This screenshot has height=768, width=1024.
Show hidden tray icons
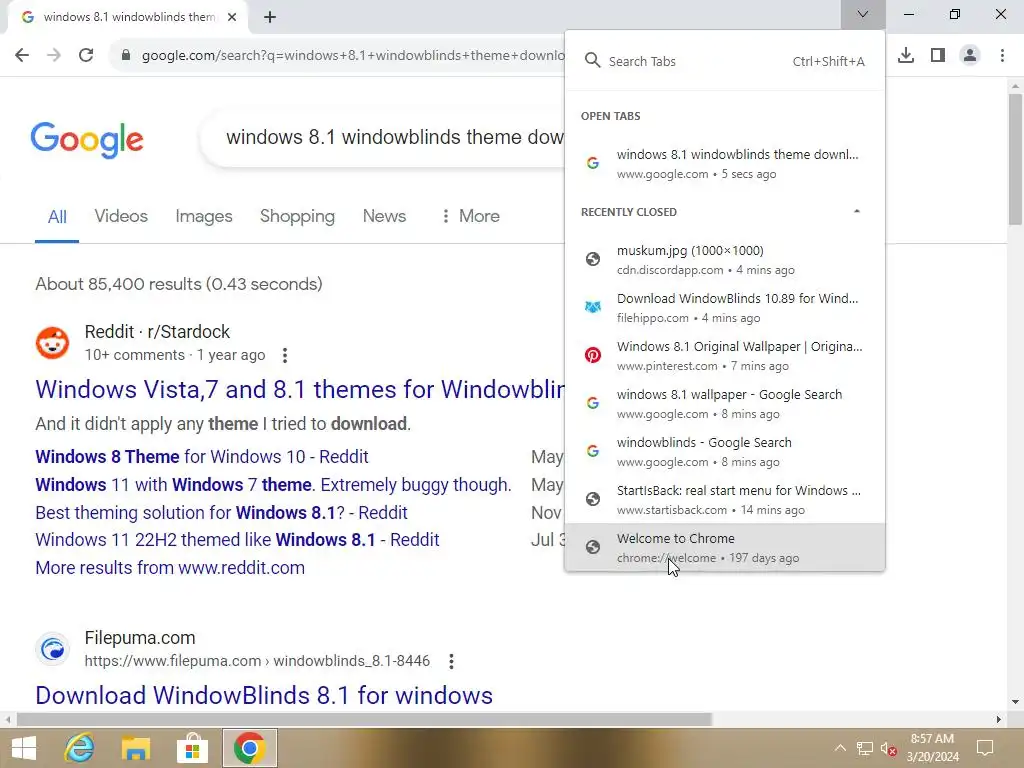click(840, 748)
